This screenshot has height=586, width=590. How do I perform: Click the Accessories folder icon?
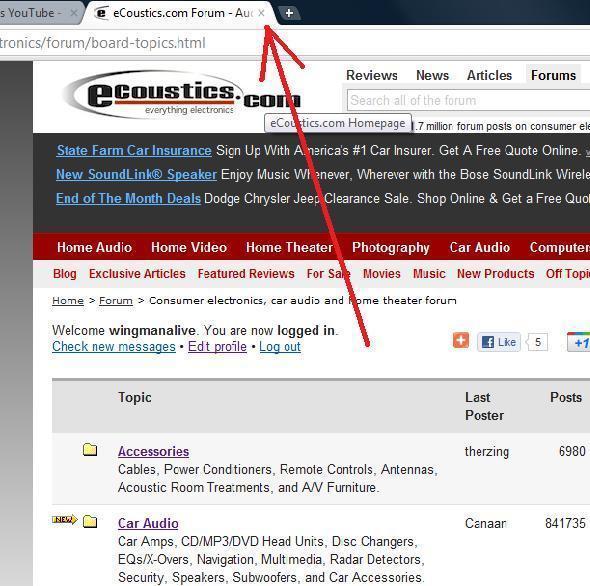[x=90, y=449]
